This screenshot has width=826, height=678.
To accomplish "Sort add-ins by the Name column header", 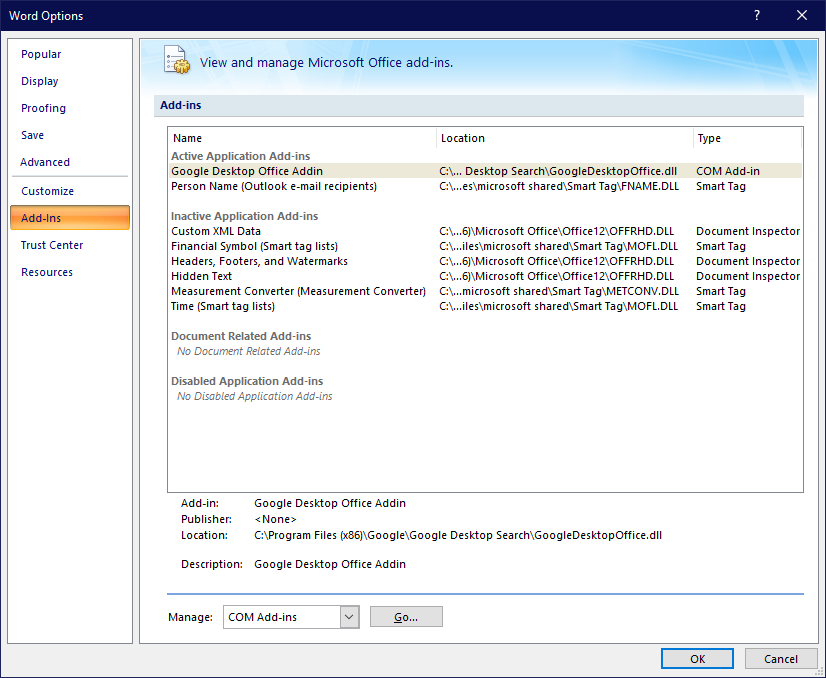I will click(x=302, y=138).
